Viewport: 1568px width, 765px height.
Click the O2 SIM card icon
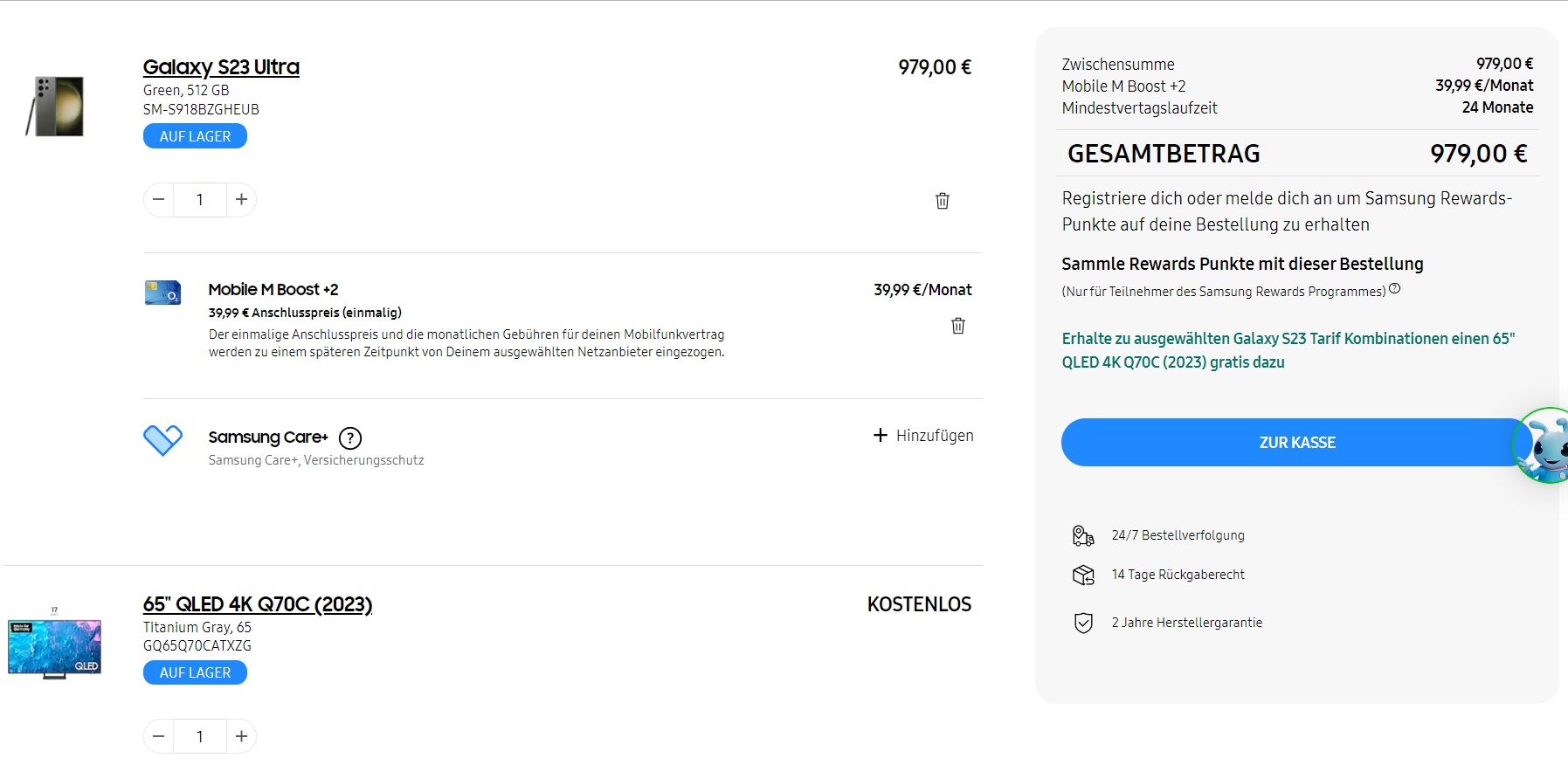162,293
